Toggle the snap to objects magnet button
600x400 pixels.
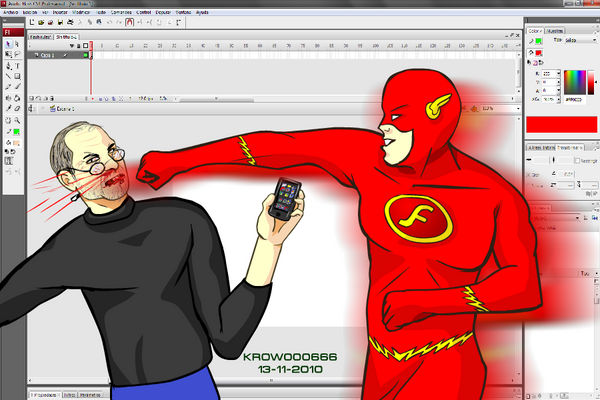tap(129, 23)
